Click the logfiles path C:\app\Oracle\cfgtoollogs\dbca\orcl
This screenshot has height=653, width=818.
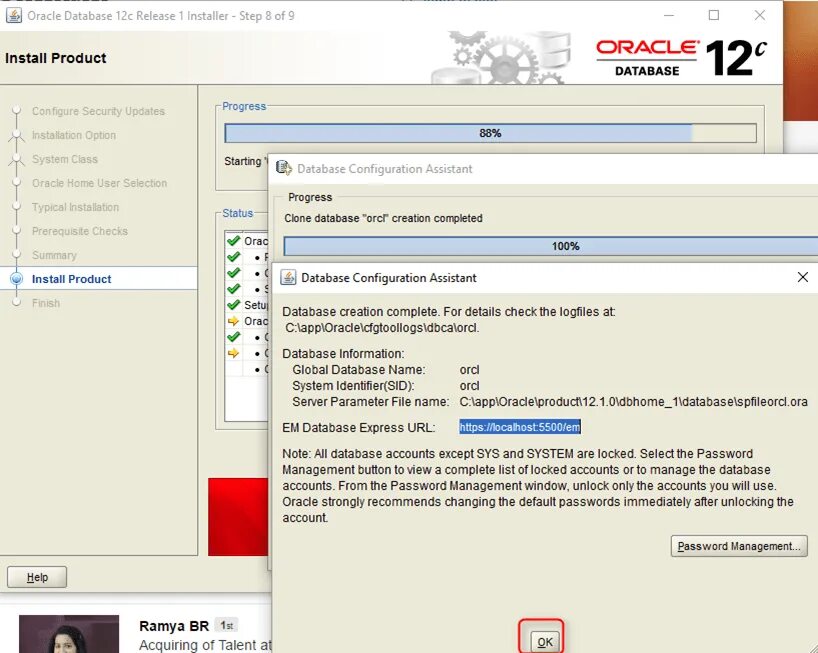point(382,328)
